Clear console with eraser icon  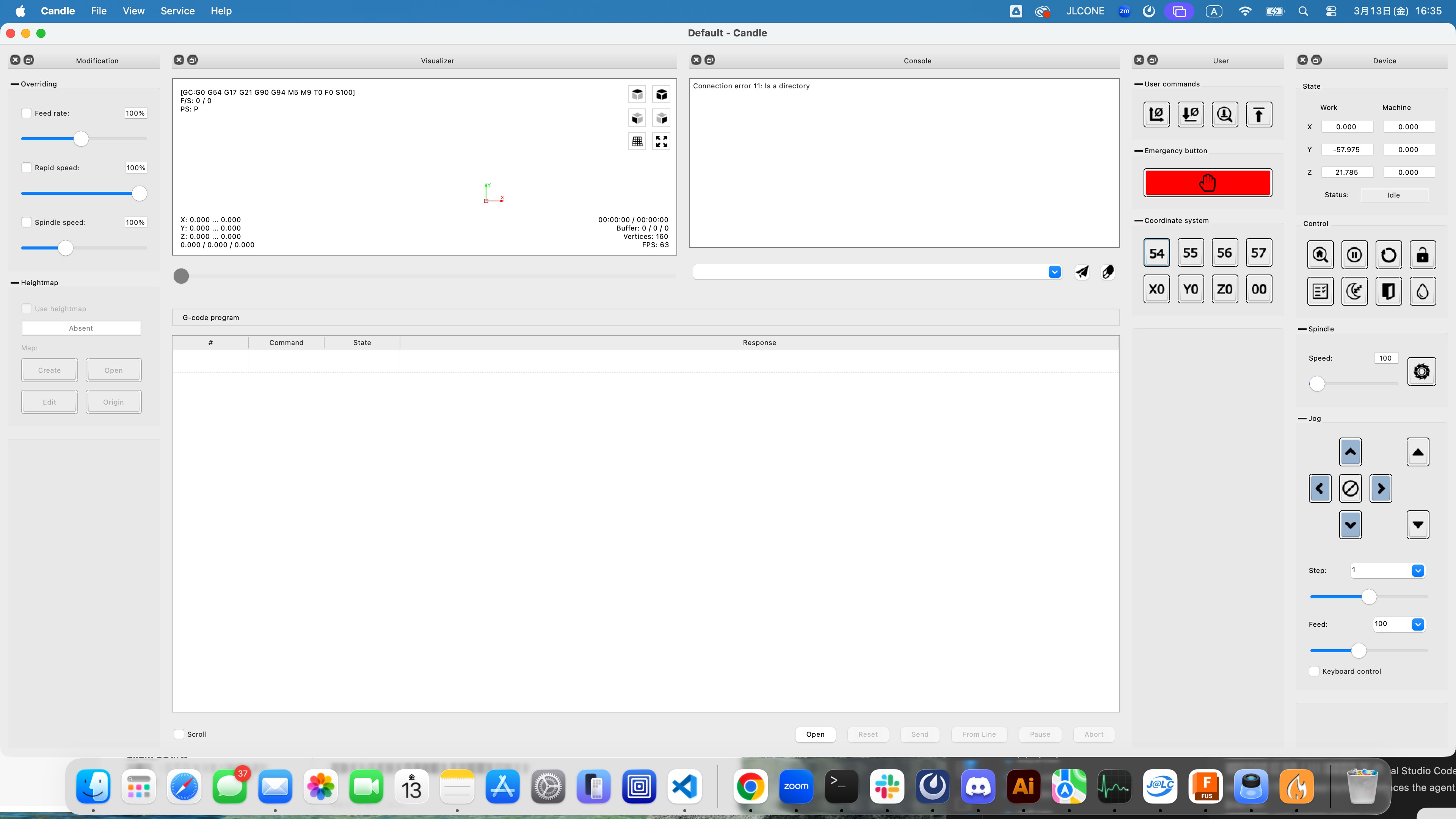point(1108,273)
